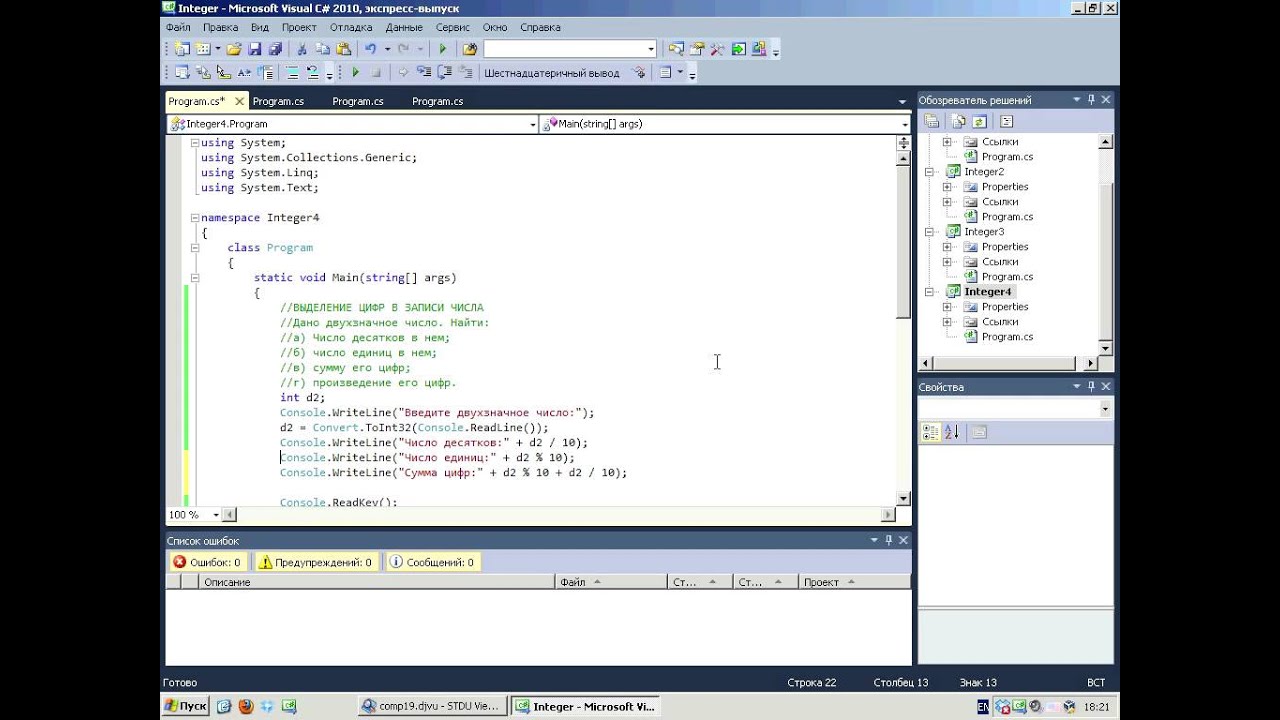Collapse the Integer3 project node
This screenshot has height=720, width=1280.
pyautogui.click(x=929, y=232)
